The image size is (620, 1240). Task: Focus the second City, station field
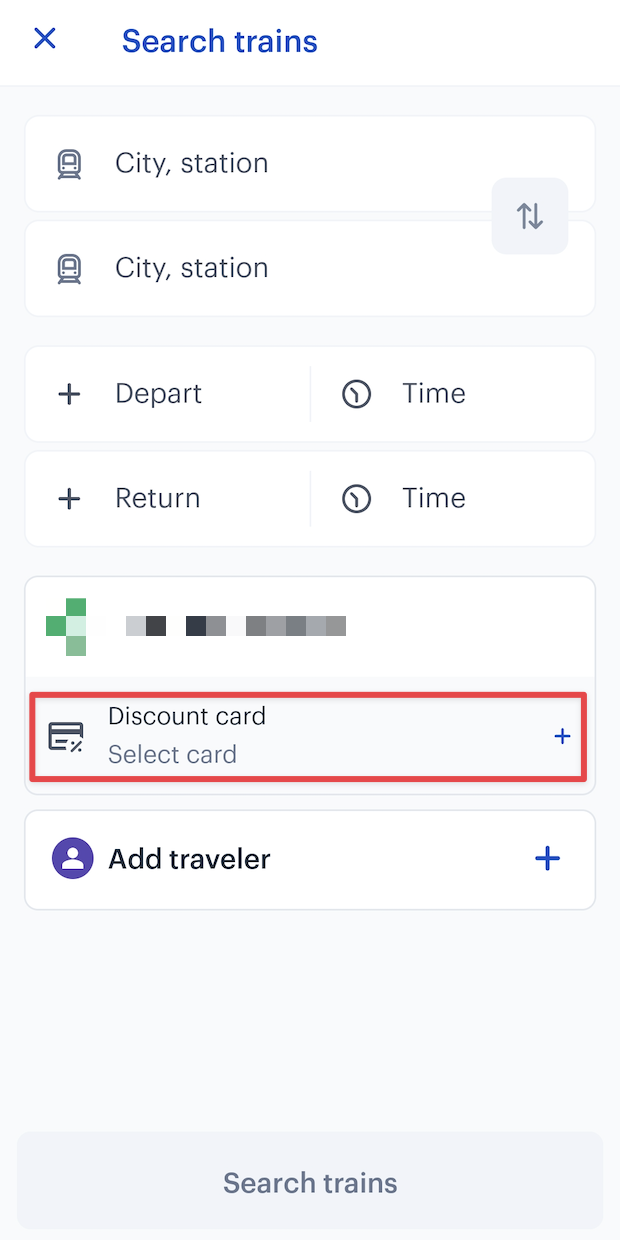coord(310,268)
